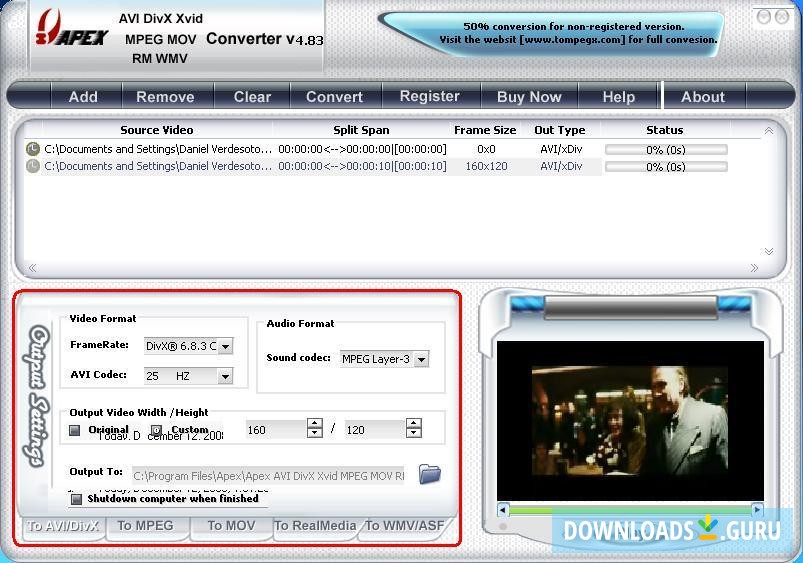Click the green preview seek bar
Image resolution: width=803 pixels, height=563 pixels.
[x=630, y=510]
